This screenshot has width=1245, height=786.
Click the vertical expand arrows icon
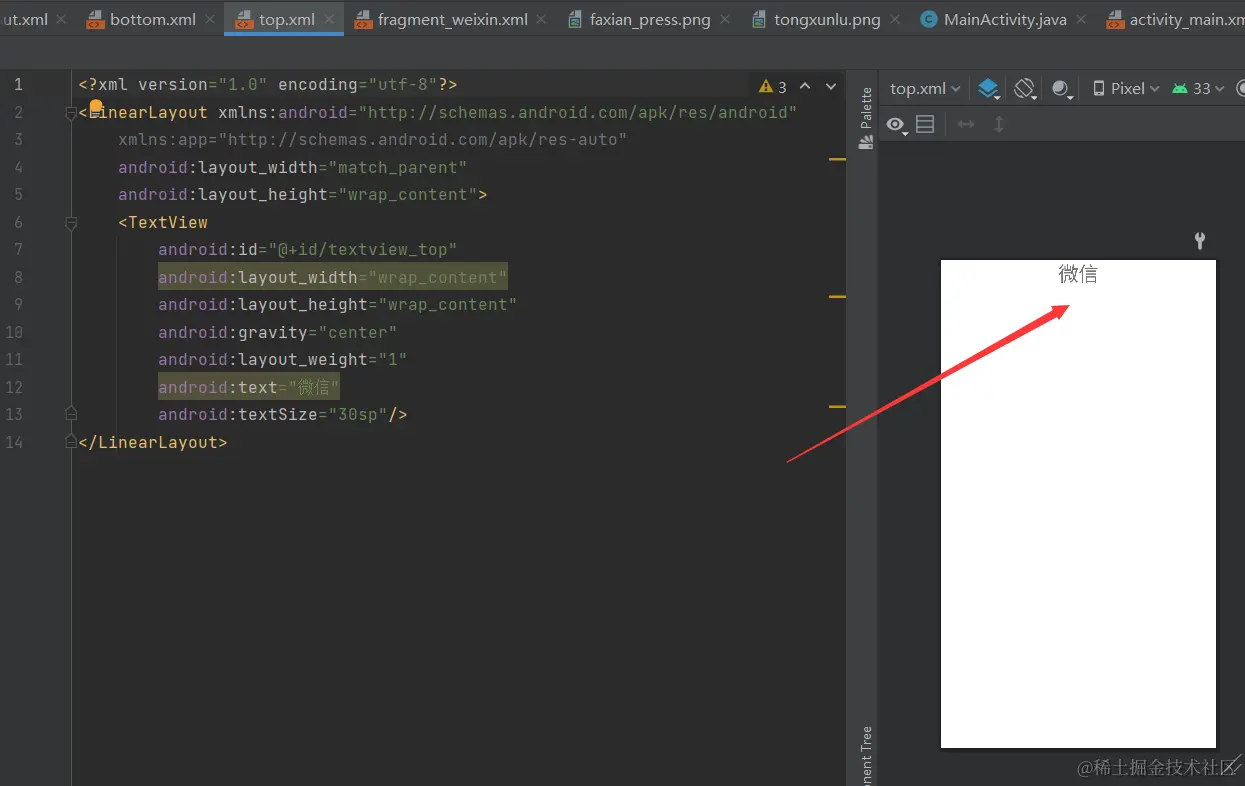(x=998, y=124)
